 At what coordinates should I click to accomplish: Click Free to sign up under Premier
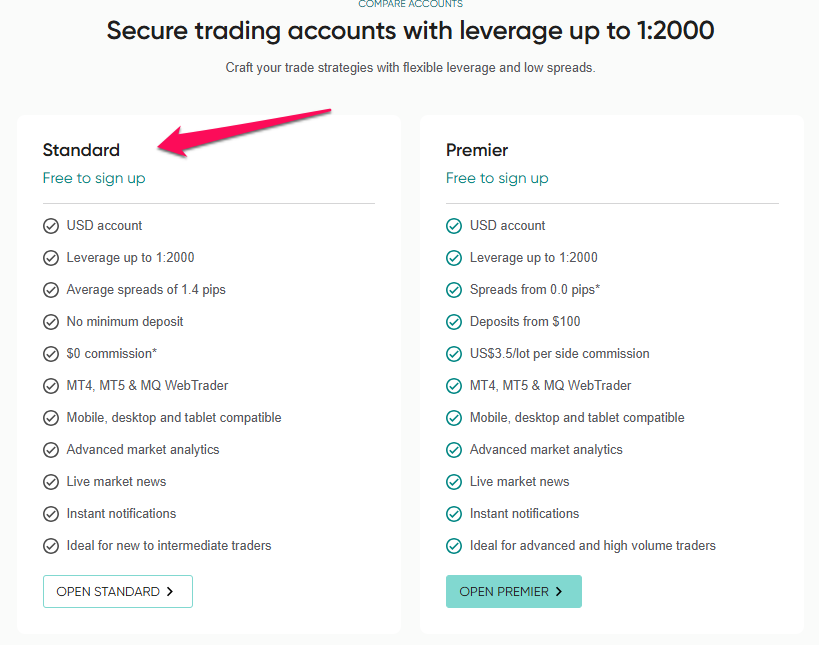pos(497,178)
